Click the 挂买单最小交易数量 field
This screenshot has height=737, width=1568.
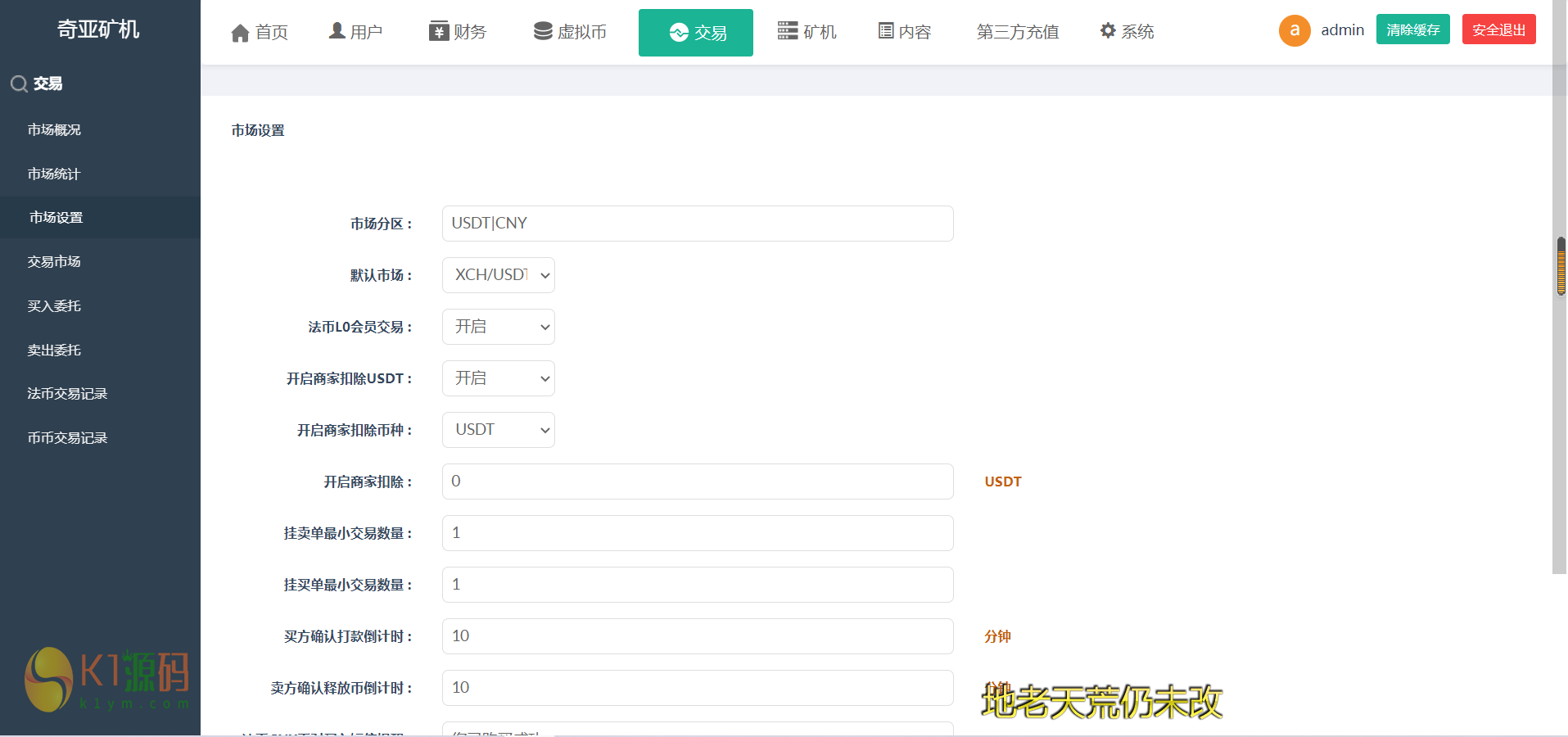pyautogui.click(x=698, y=585)
